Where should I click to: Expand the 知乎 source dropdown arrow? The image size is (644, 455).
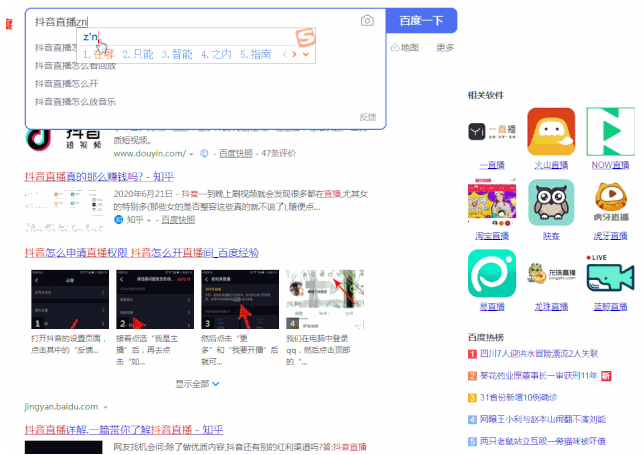[148, 221]
